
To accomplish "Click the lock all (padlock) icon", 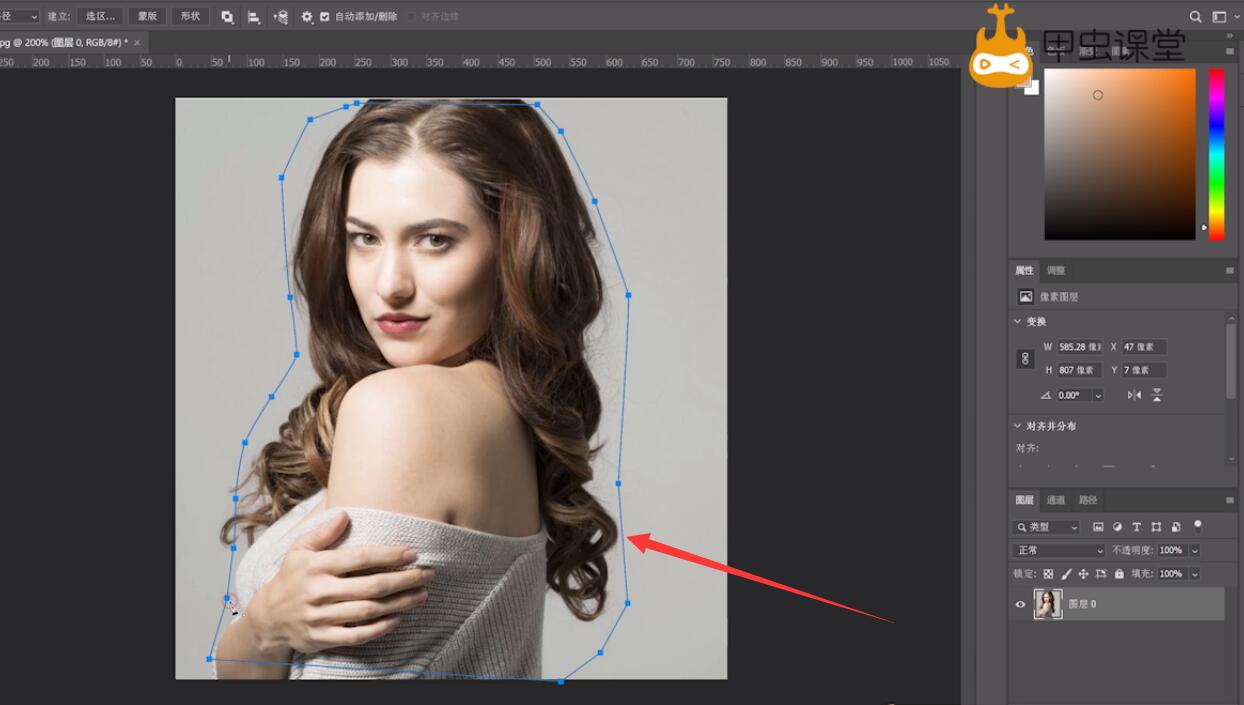I will pyautogui.click(x=1119, y=574).
